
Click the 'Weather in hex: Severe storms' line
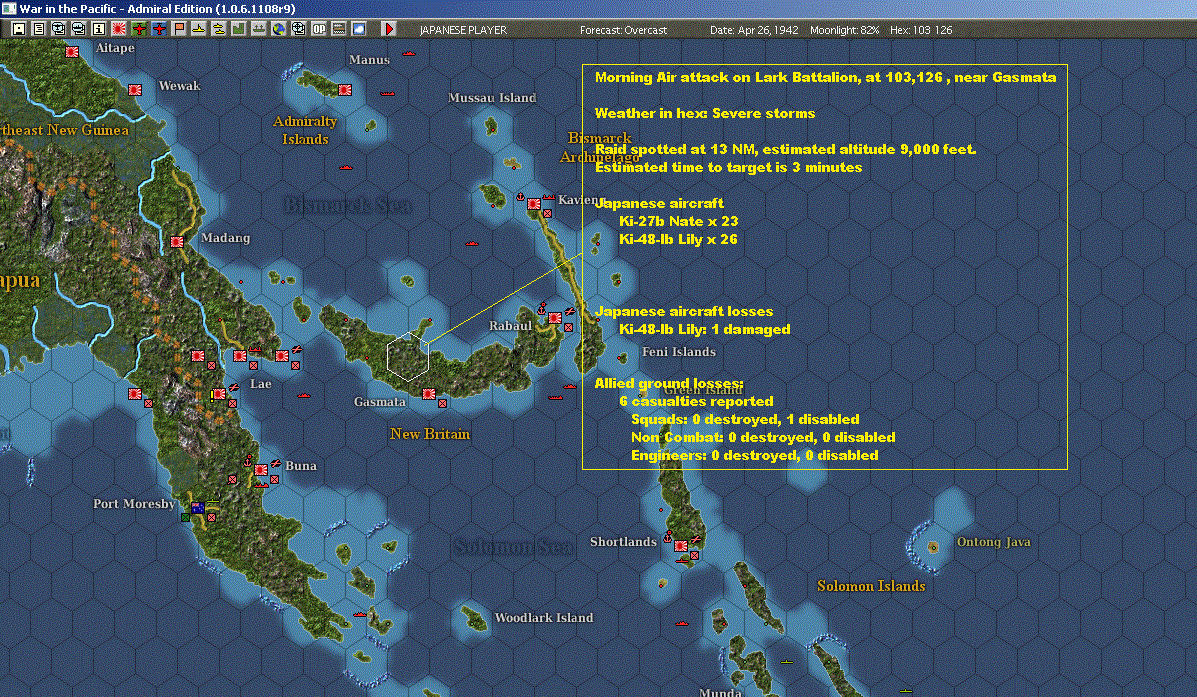pos(705,113)
